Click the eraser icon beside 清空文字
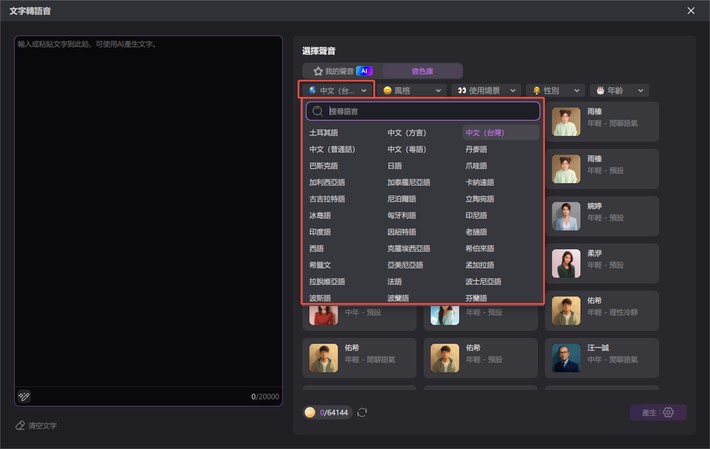Screen dimensions: 710x449 (20, 425)
